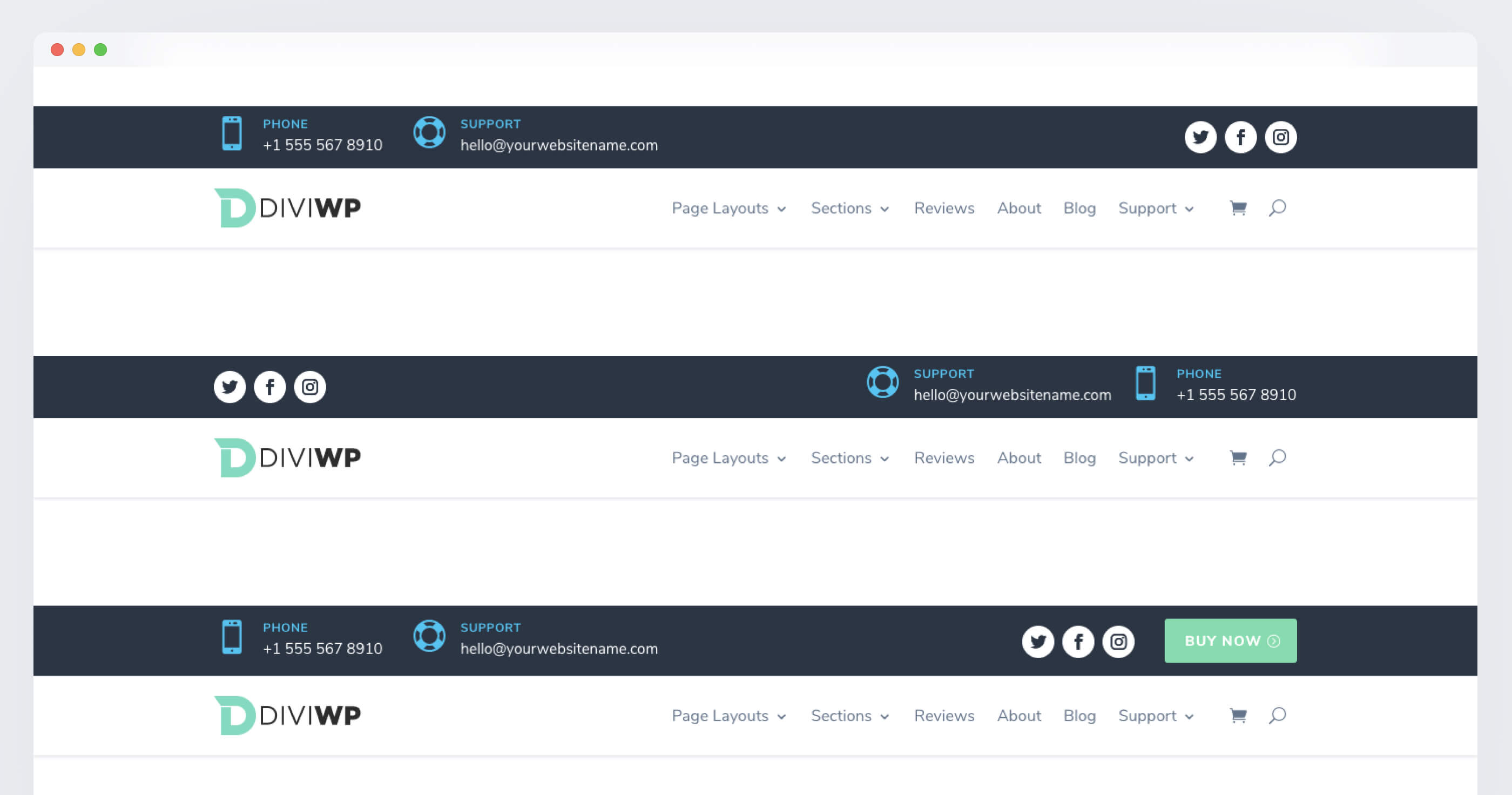
Task: Click phone number +1 555 567 8910 in first header
Action: click(322, 145)
